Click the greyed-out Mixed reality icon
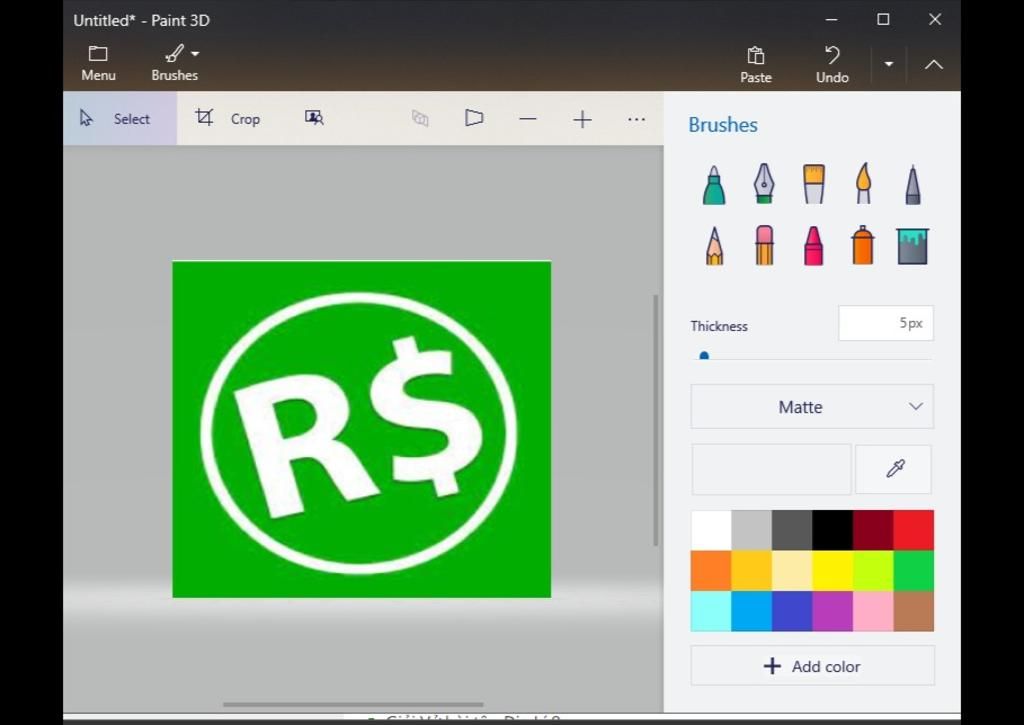This screenshot has width=1024, height=725. coord(420,118)
